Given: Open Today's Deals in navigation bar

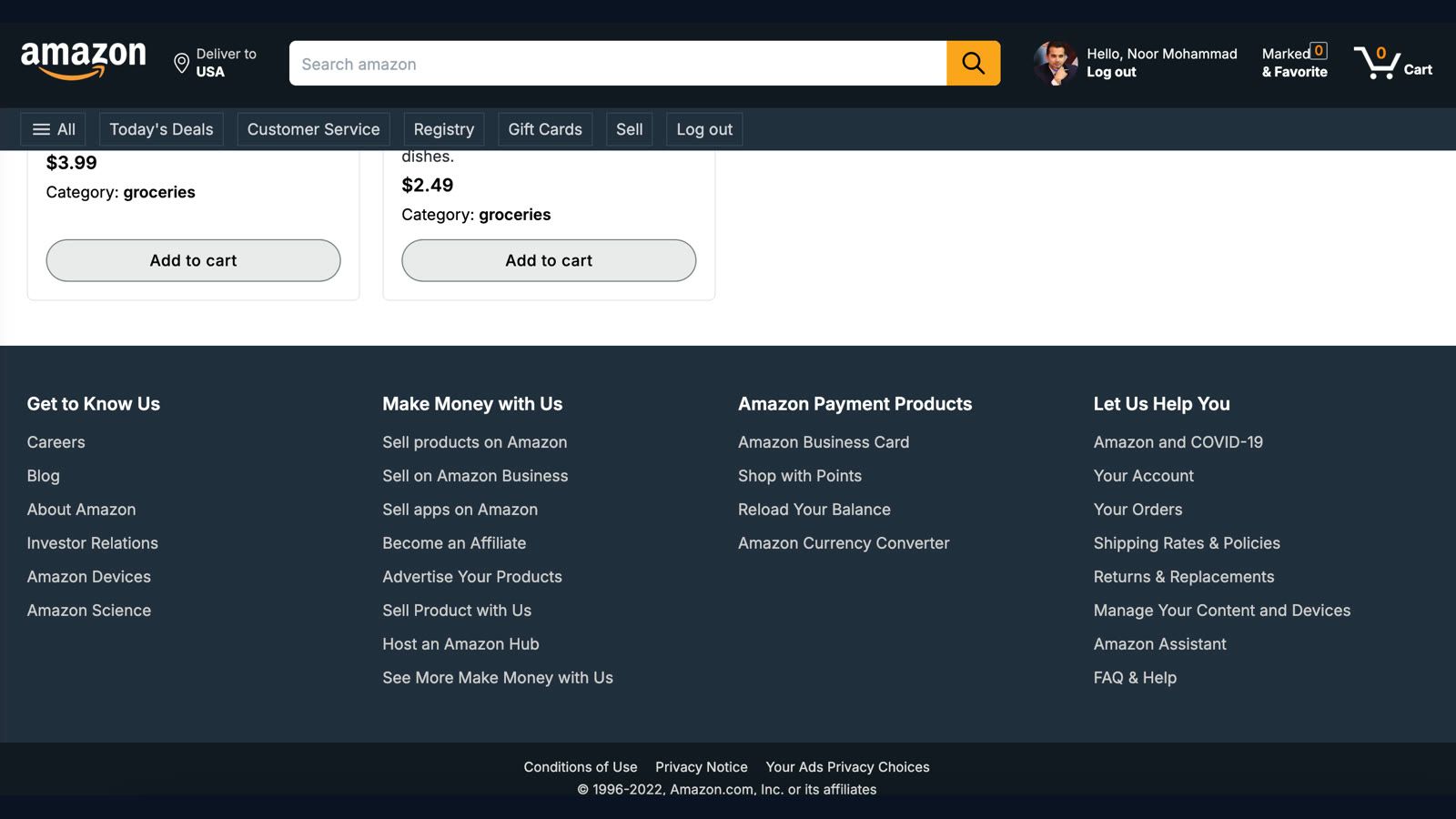Looking at the screenshot, I should click(x=161, y=129).
